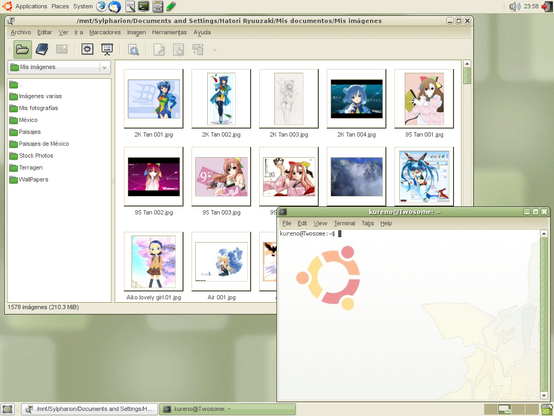Open the Ir a menu

[x=79, y=33]
